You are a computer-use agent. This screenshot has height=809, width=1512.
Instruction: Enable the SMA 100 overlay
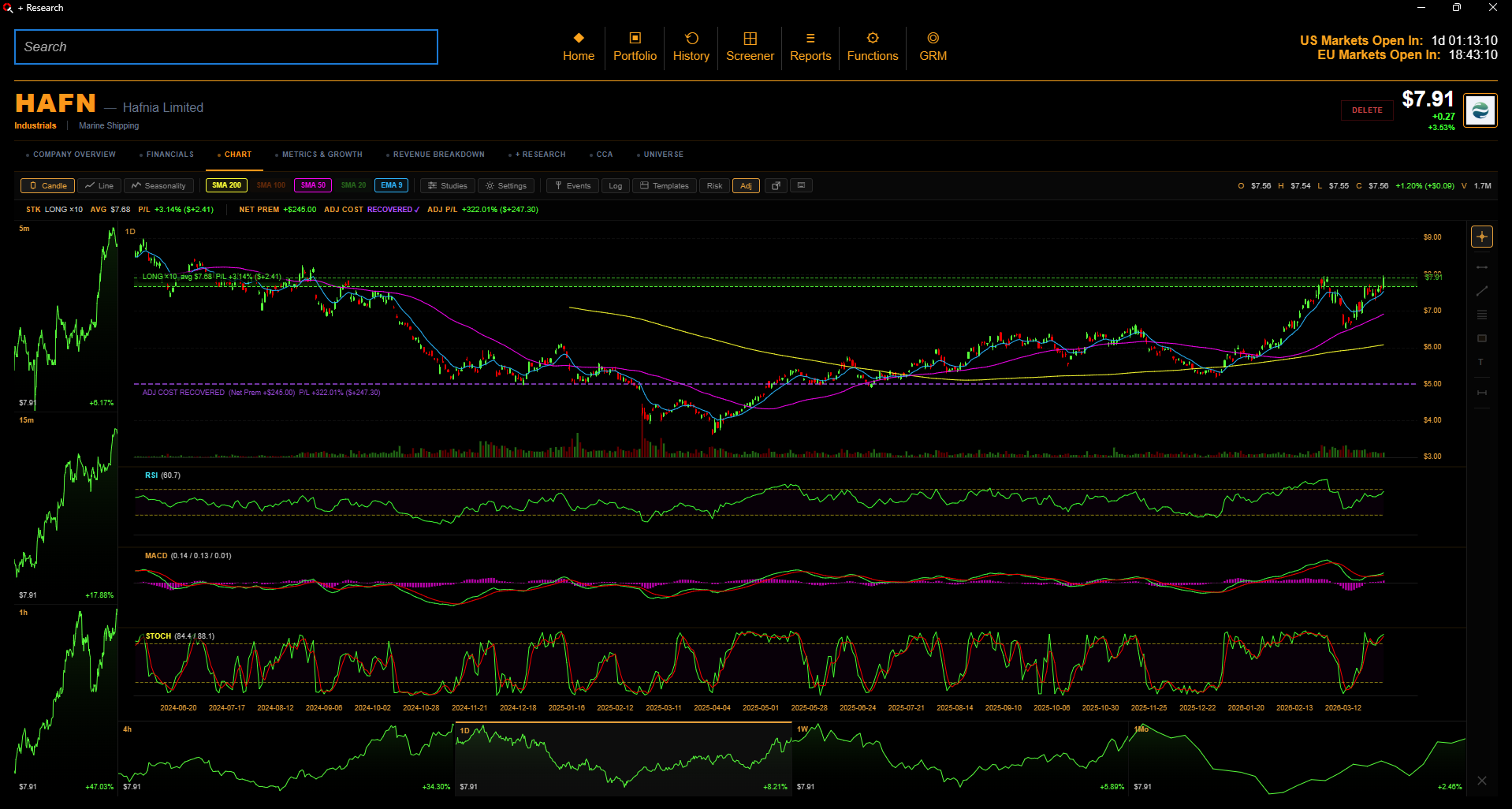271,185
